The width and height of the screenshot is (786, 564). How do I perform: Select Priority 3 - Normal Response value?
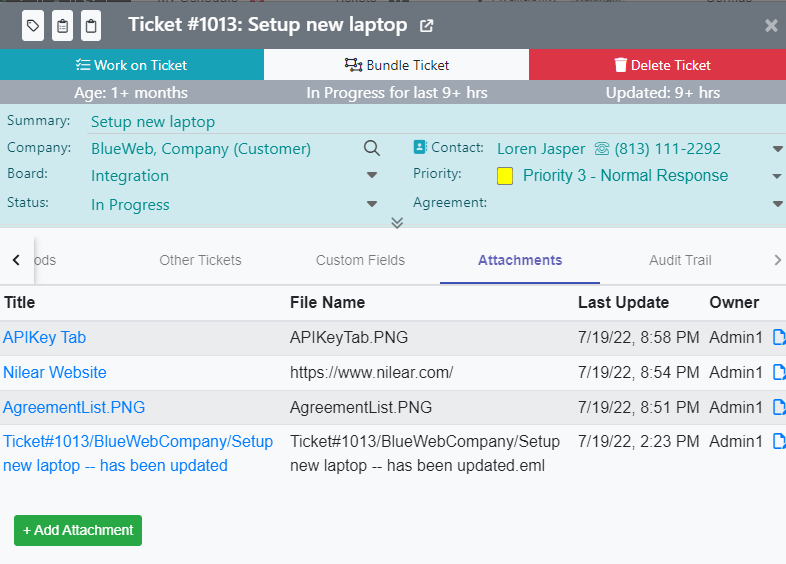[x=625, y=175]
